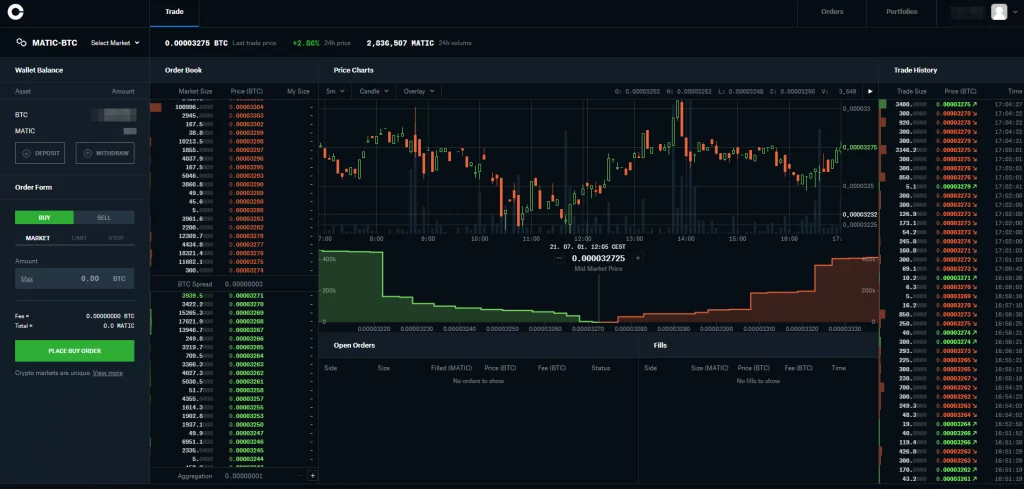
Task: Click the Deposit button
Action: click(41, 153)
